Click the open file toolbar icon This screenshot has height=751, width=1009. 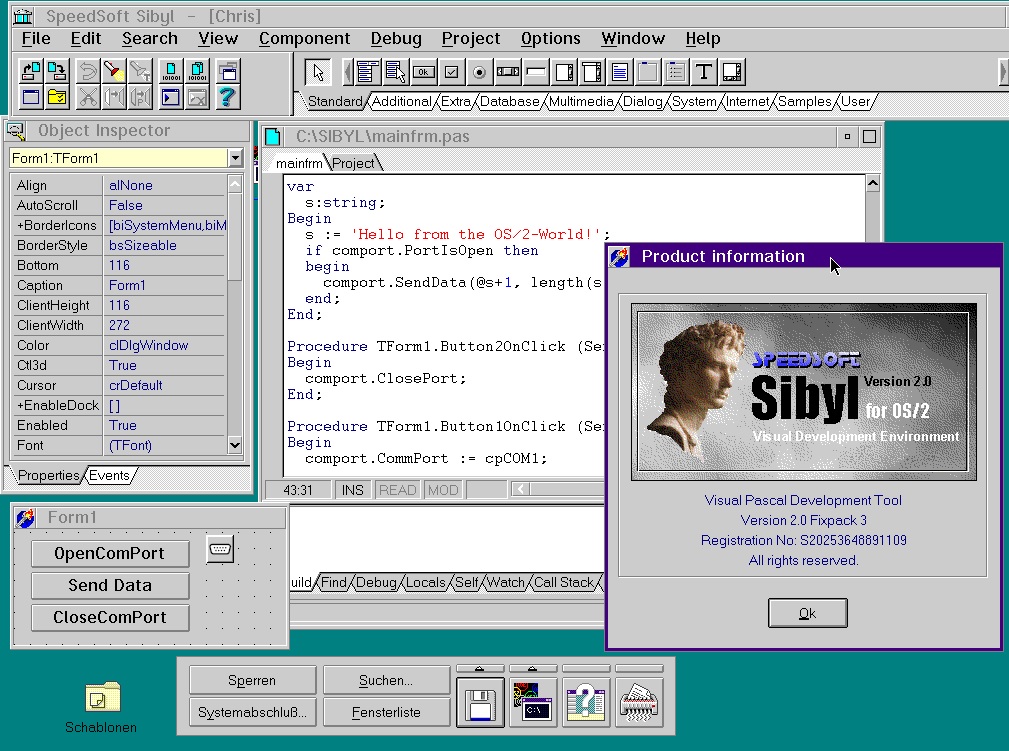pyautogui.click(x=31, y=71)
